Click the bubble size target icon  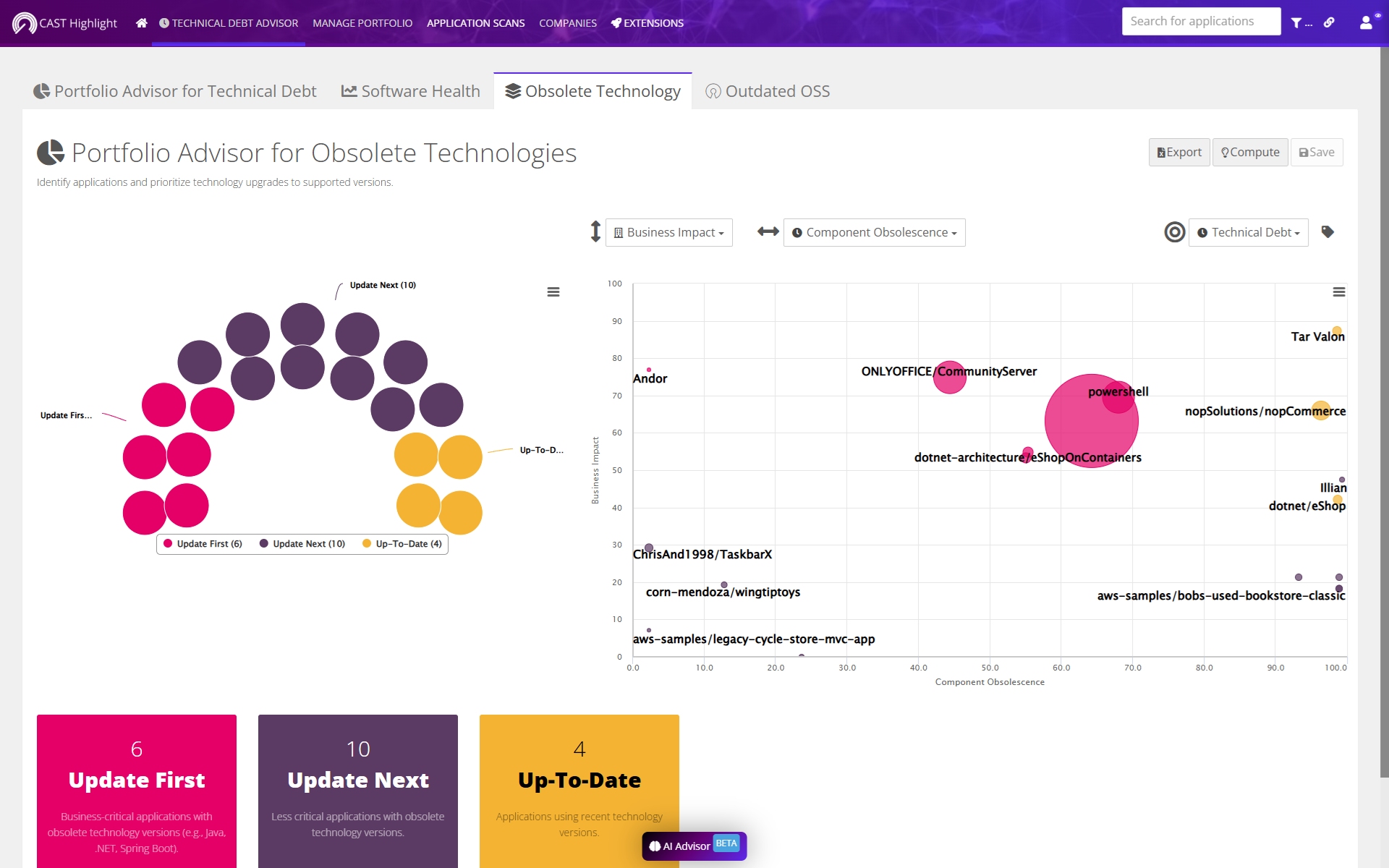pos(1175,232)
